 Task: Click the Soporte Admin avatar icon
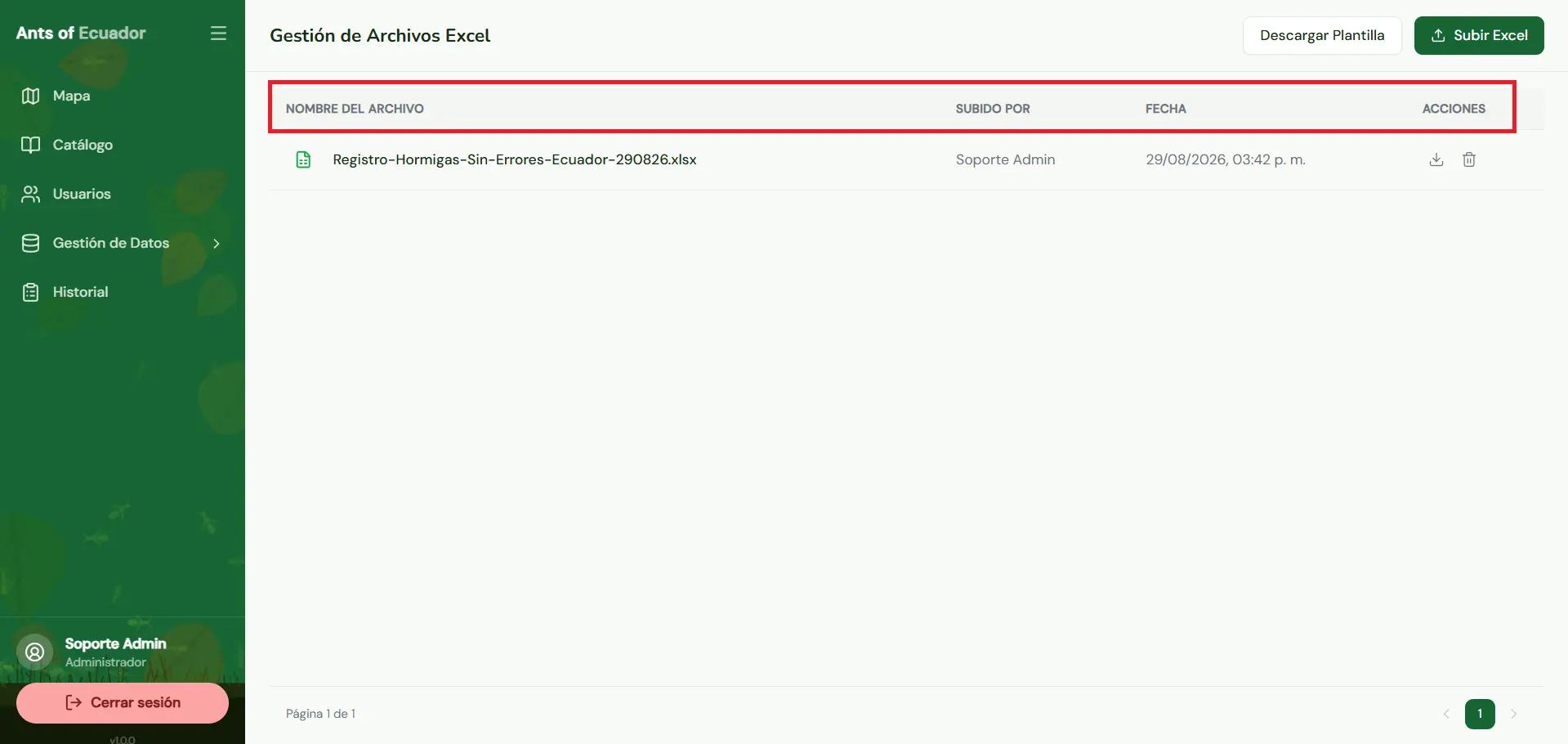point(35,652)
